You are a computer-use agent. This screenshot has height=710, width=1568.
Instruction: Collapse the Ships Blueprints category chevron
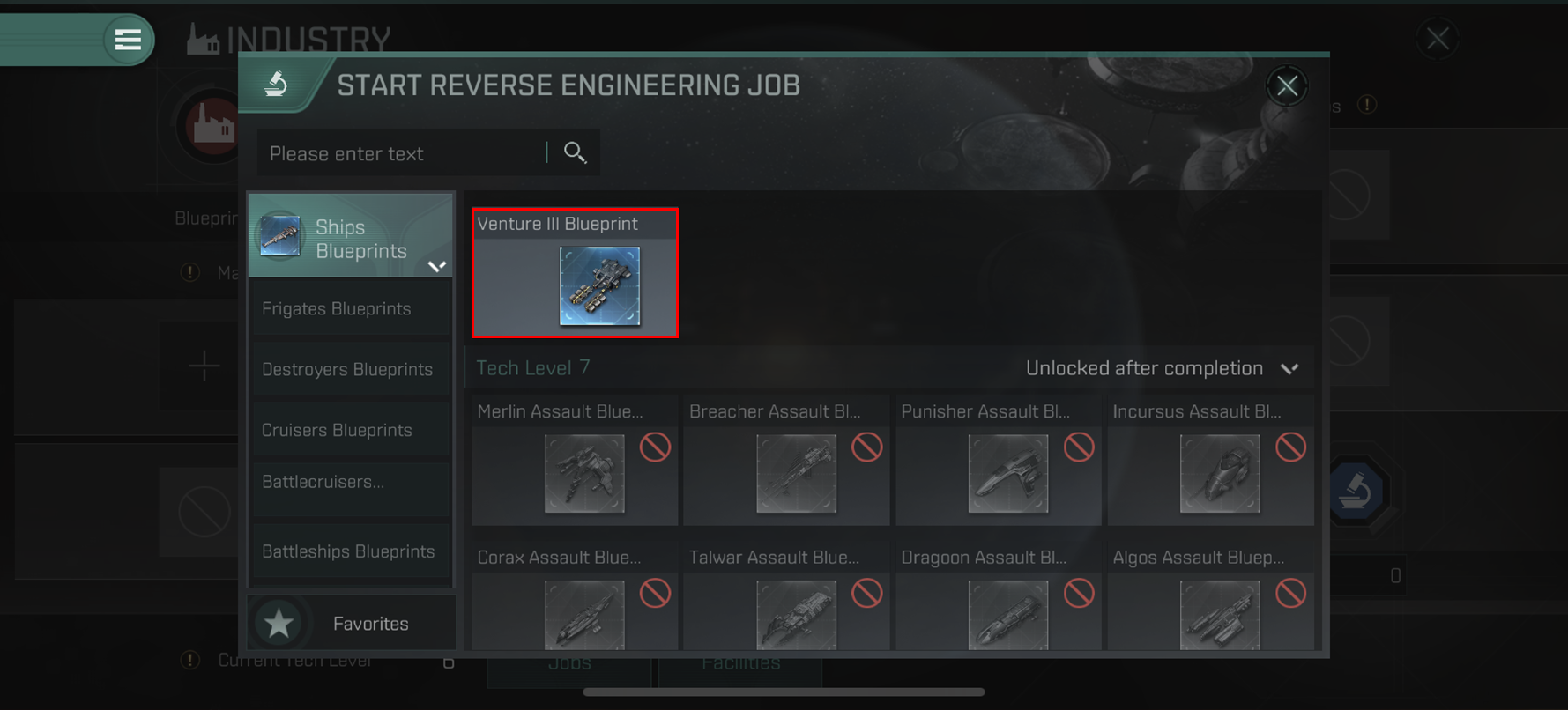coord(437,266)
